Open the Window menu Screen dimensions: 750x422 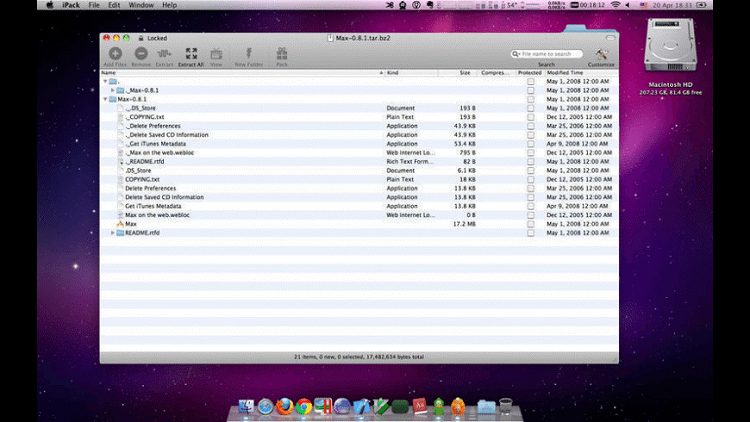141,5
